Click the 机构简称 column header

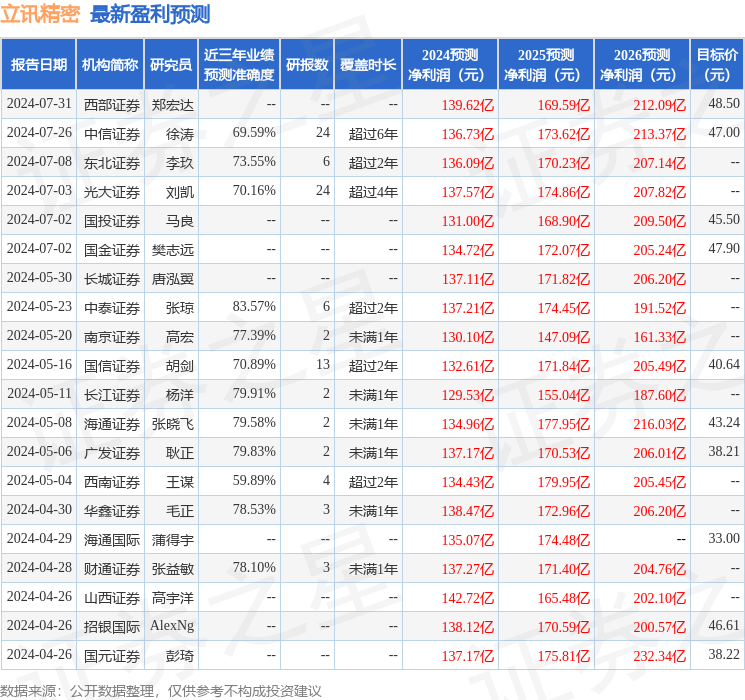[110, 64]
